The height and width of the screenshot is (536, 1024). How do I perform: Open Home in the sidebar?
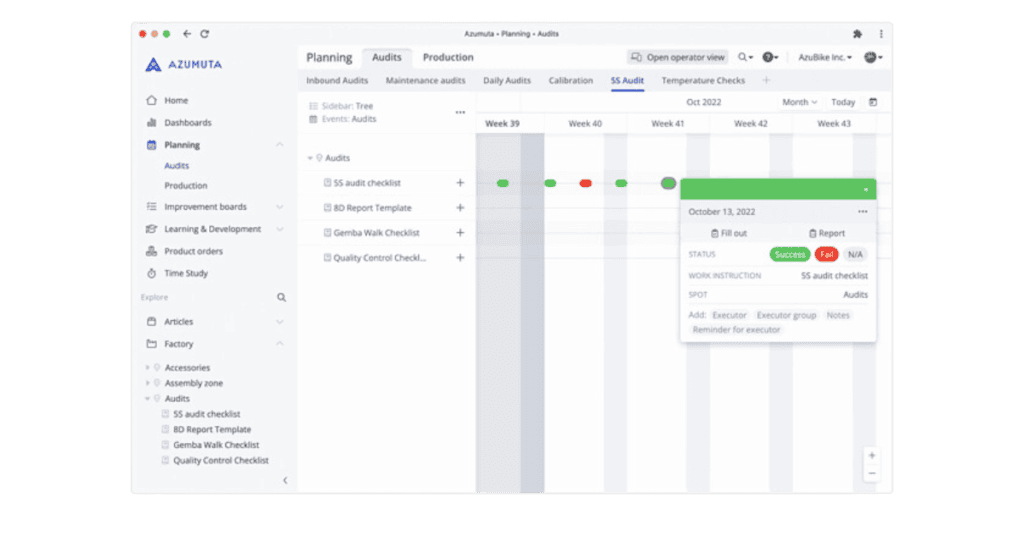pyautogui.click(x=176, y=101)
